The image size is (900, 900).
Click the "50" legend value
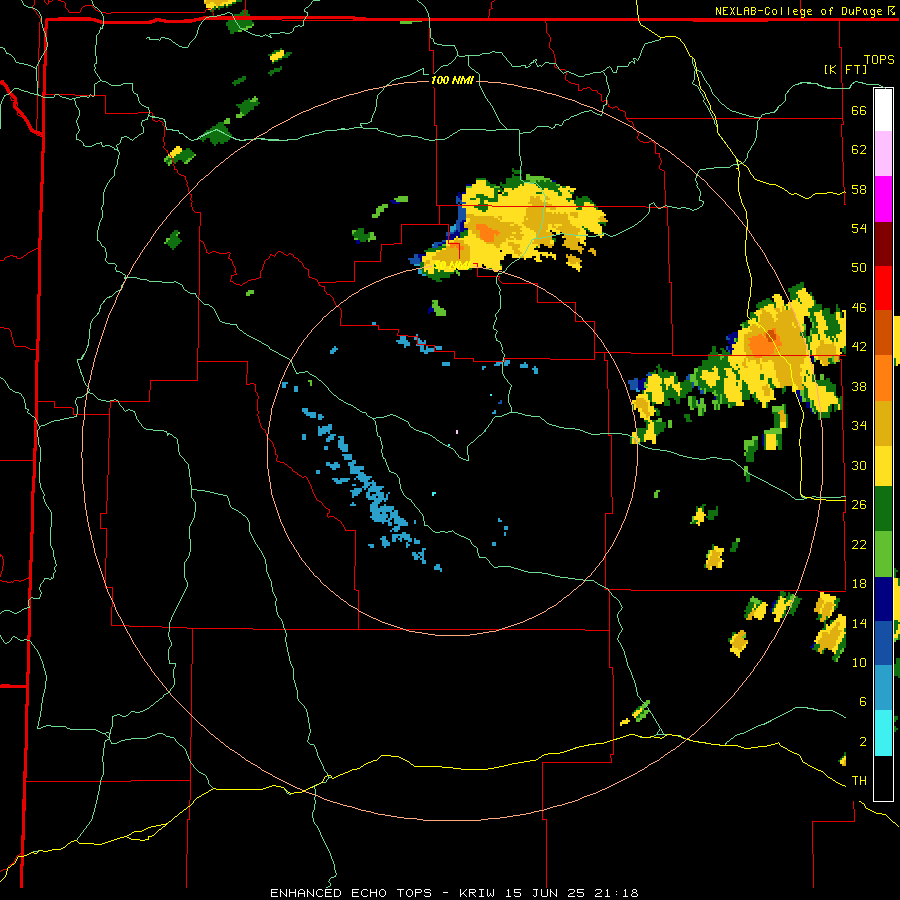click(859, 267)
